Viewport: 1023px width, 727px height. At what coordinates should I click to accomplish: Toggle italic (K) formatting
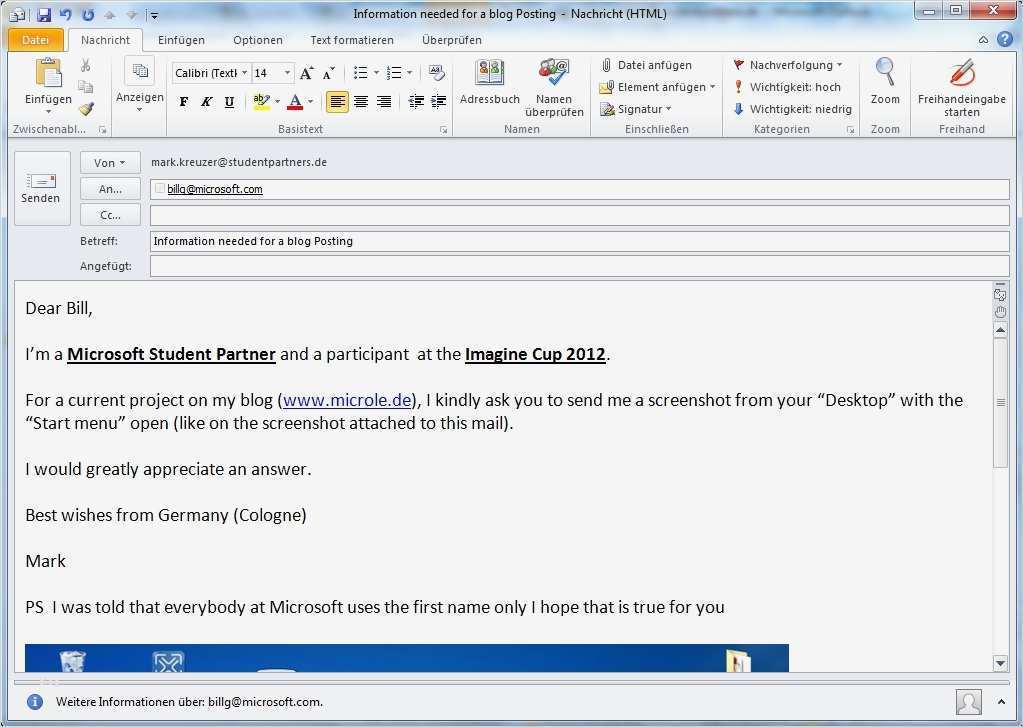click(x=206, y=102)
